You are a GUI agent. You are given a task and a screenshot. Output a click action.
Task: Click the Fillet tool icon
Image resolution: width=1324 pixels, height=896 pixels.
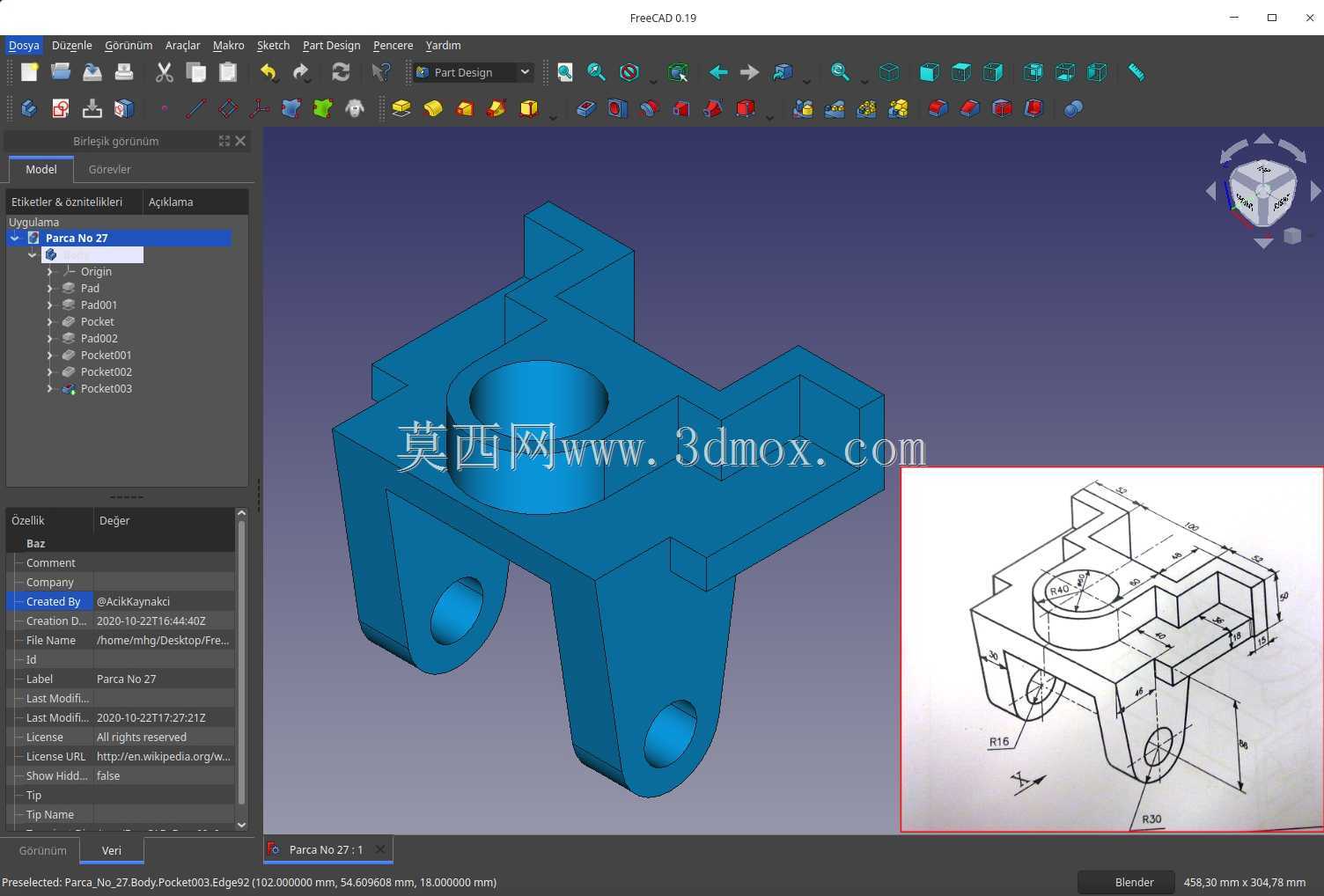[x=938, y=108]
